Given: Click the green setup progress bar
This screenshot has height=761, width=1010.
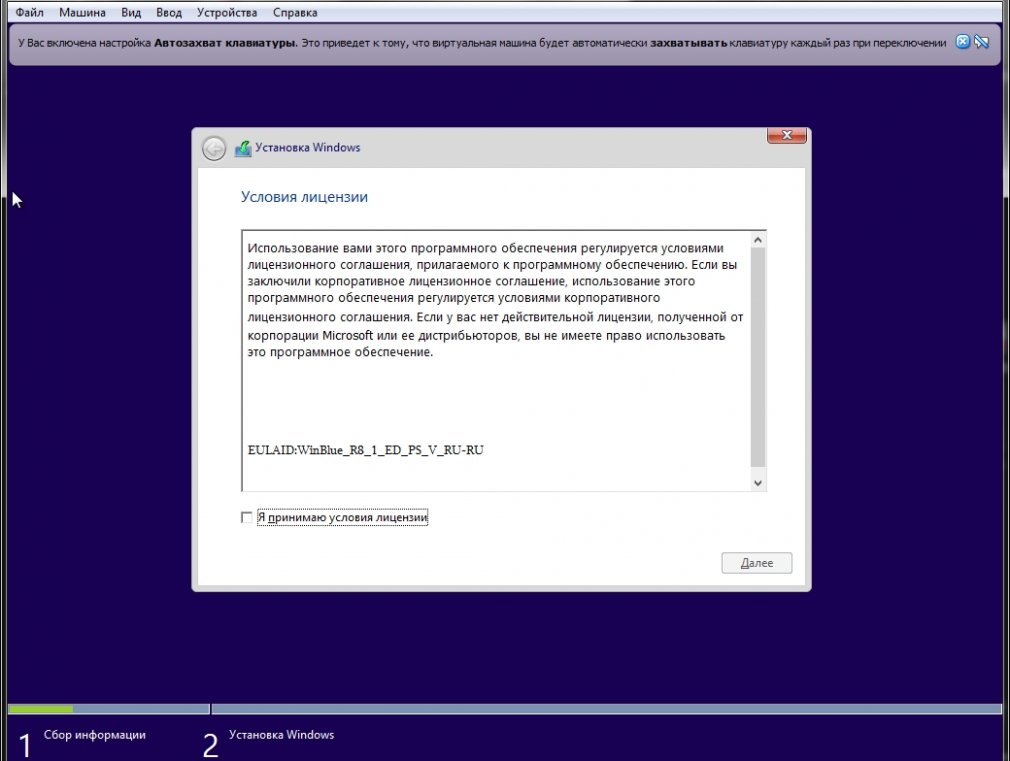Looking at the screenshot, I should (x=41, y=709).
